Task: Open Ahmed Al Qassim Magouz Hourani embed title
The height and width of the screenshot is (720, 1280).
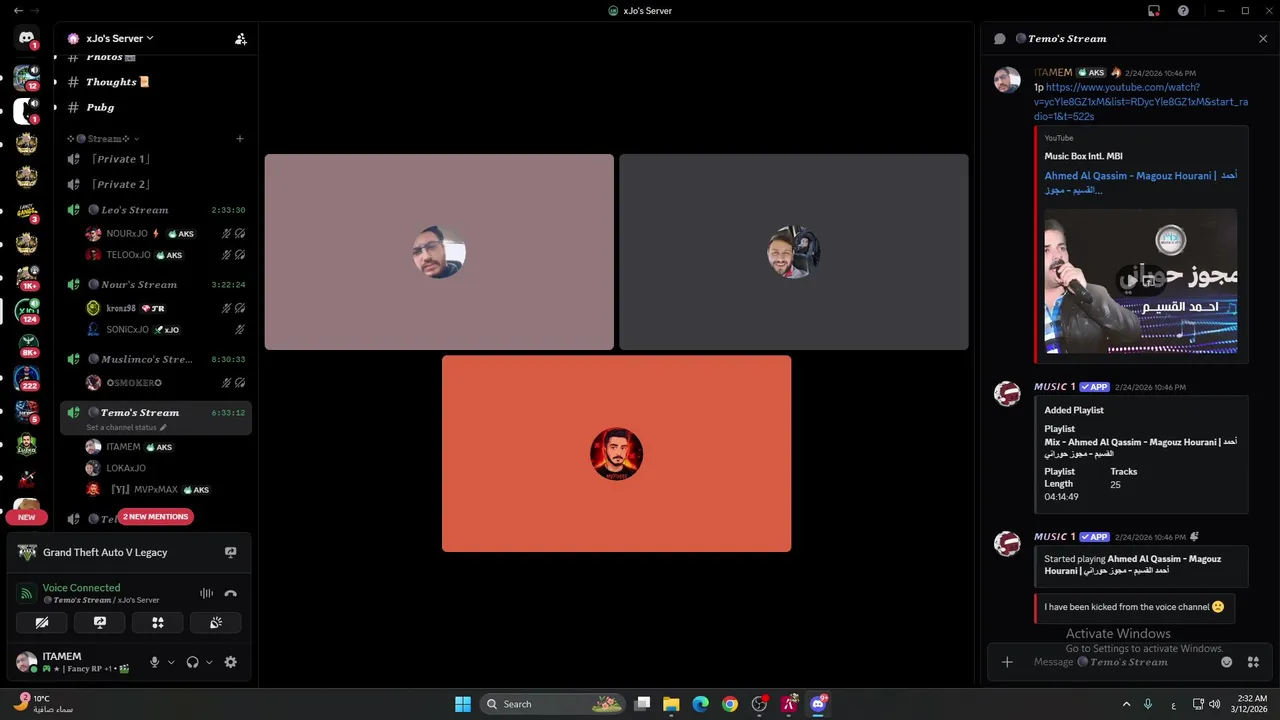Action: click(x=1141, y=182)
